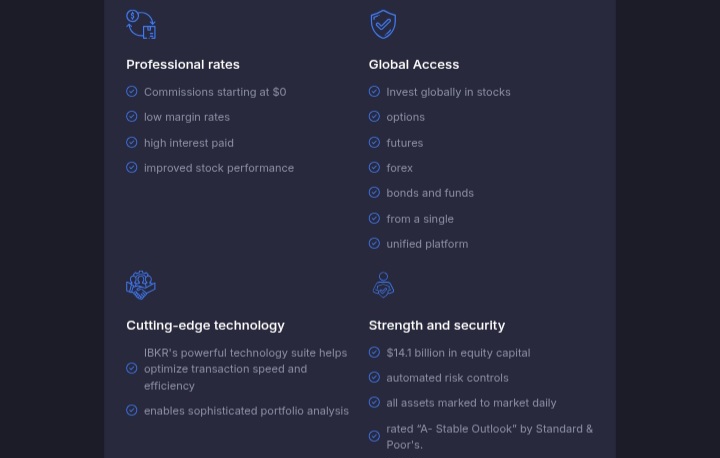The height and width of the screenshot is (458, 720).
Task: Click the check icon beside $14.1 billion in equity capital
Action: [374, 352]
